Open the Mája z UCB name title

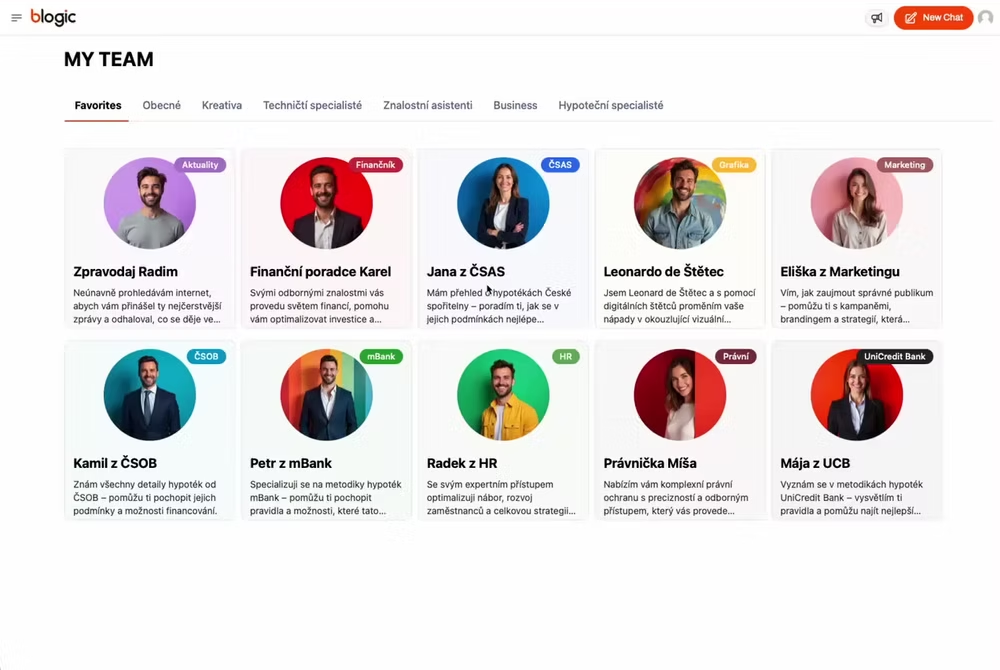[815, 463]
